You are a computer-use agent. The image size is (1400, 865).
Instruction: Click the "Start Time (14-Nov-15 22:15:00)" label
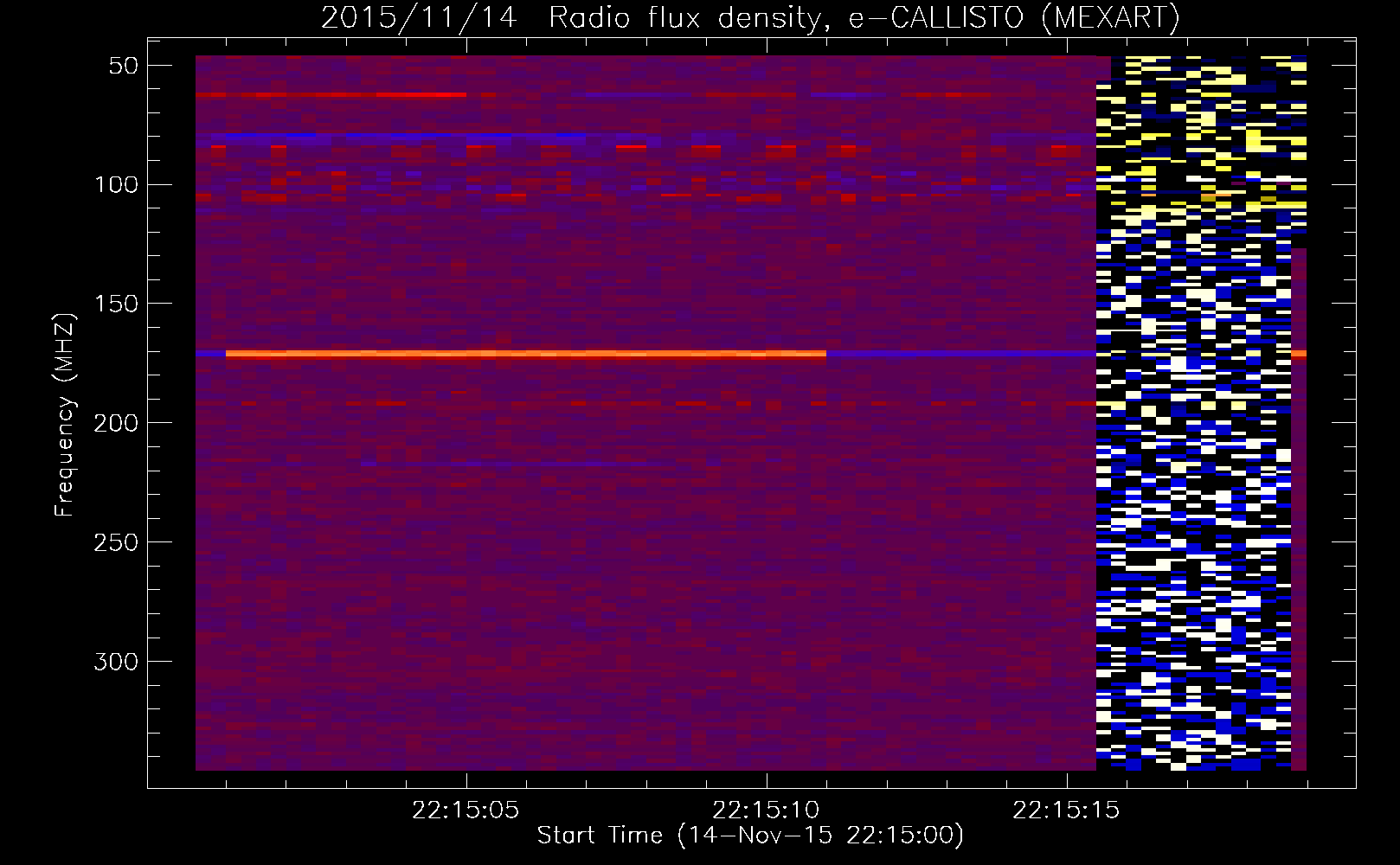[750, 836]
